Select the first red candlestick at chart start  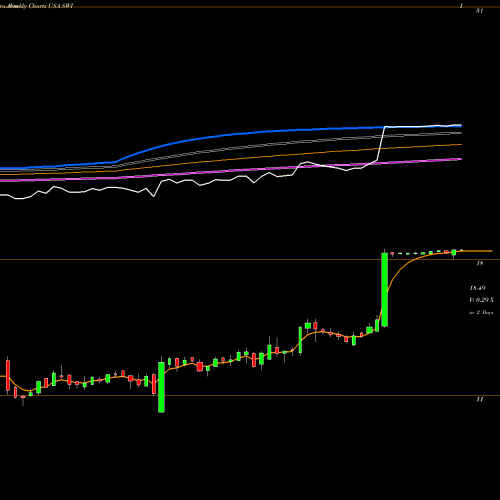point(8,375)
